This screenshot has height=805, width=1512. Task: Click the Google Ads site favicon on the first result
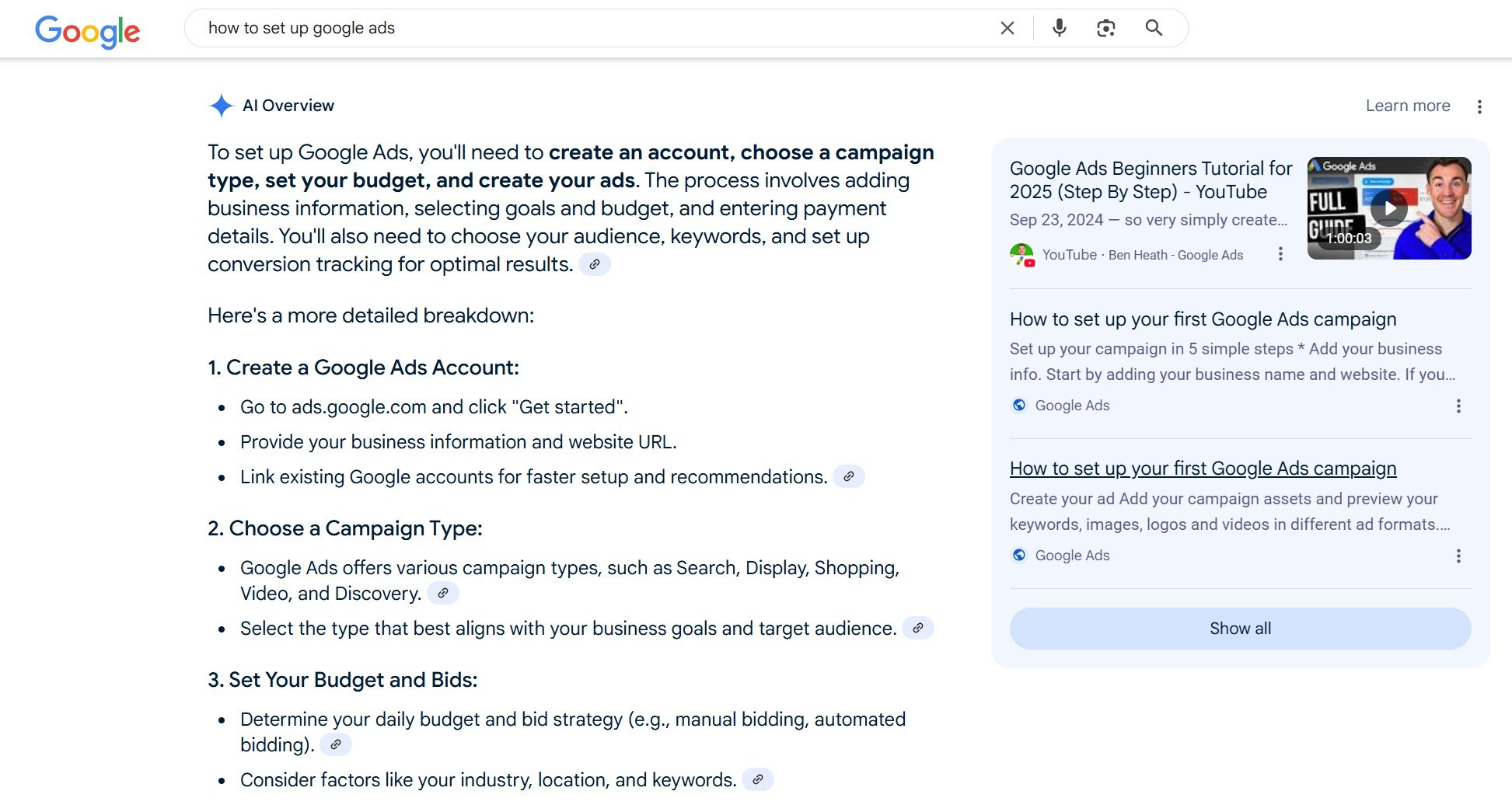tap(1018, 405)
